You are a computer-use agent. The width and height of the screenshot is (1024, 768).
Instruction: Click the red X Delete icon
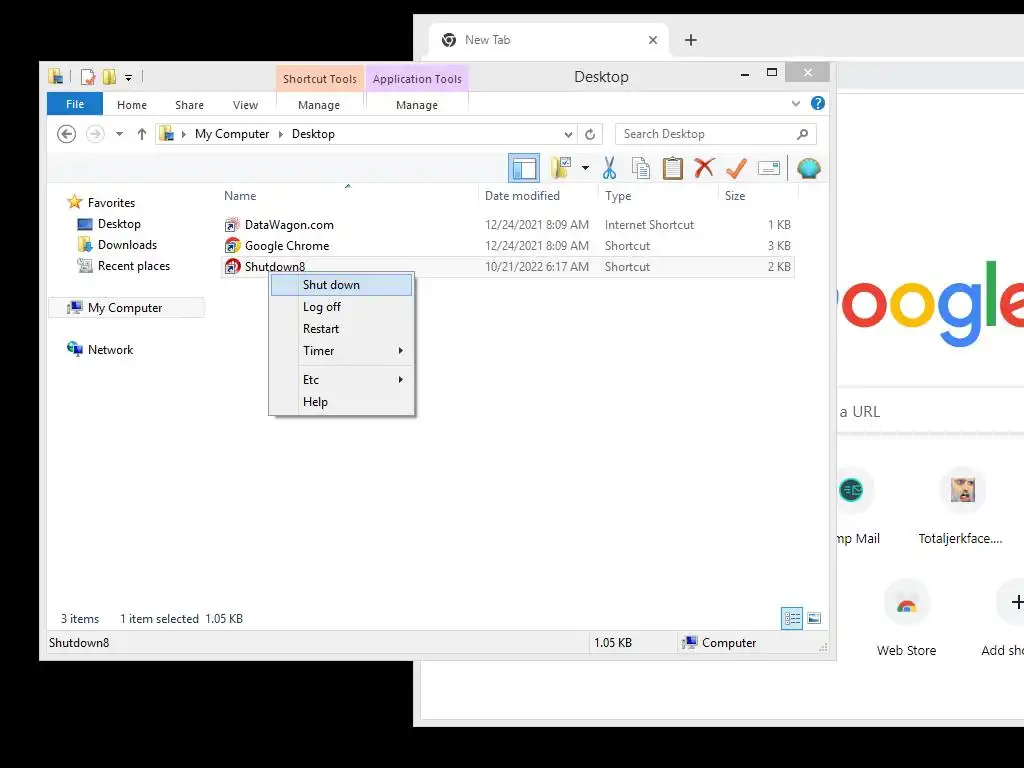click(704, 168)
